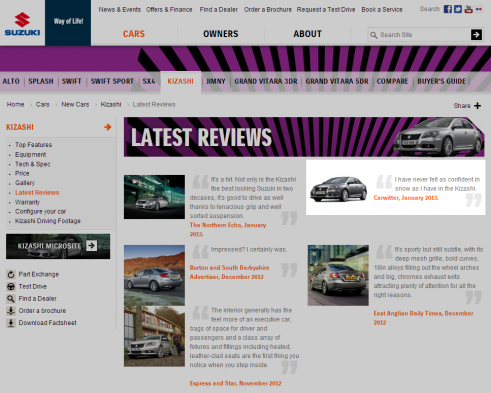This screenshot has width=491, height=393.
Task: Click the Order a brochure download icon
Action: tap(11, 311)
